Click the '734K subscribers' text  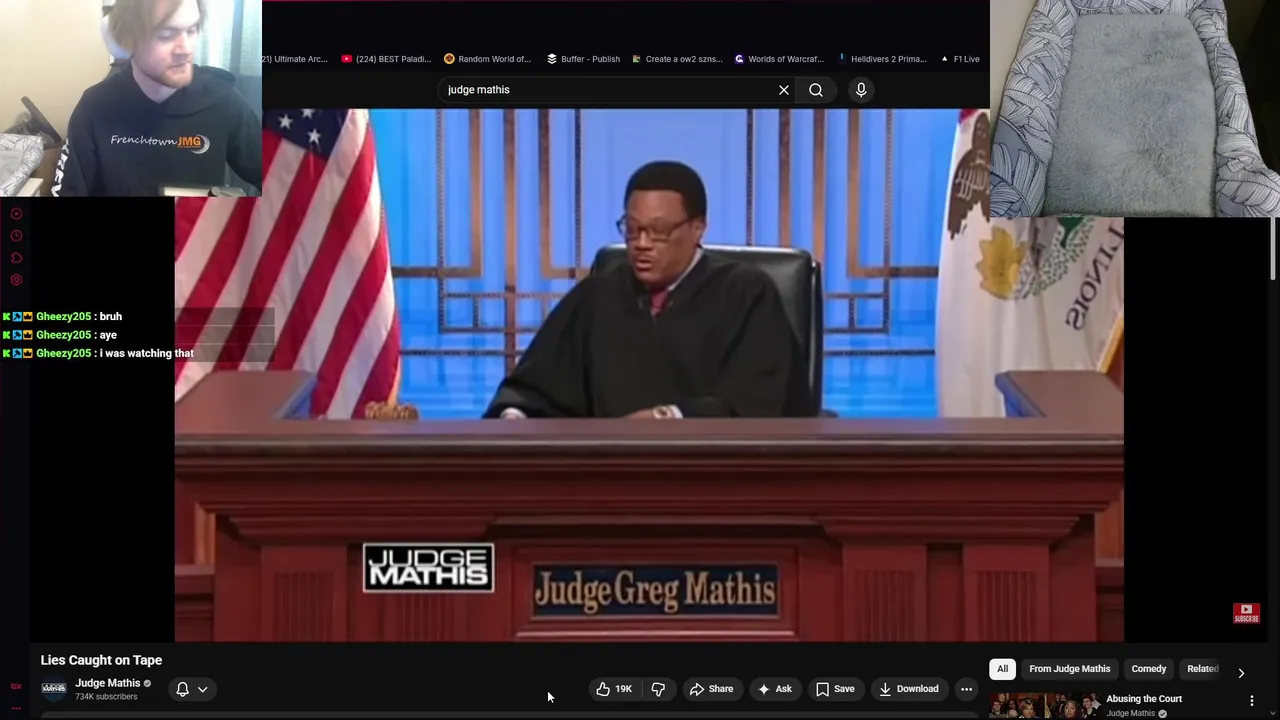click(106, 697)
